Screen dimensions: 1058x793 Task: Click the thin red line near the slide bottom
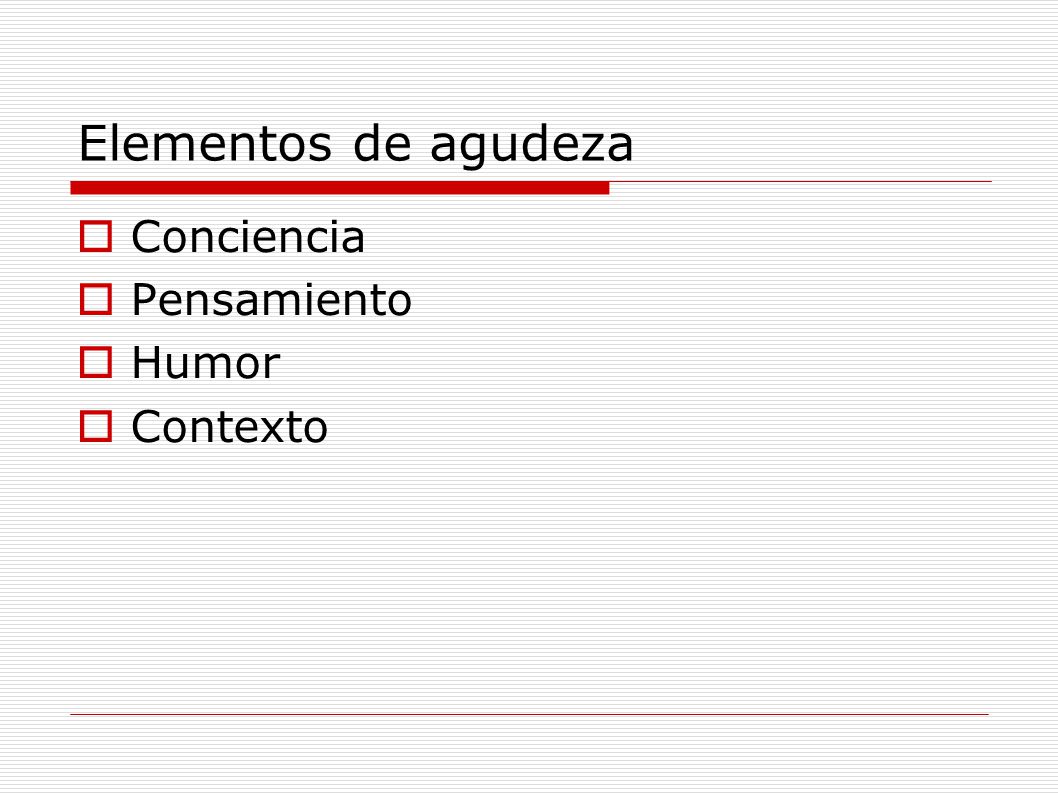(529, 714)
